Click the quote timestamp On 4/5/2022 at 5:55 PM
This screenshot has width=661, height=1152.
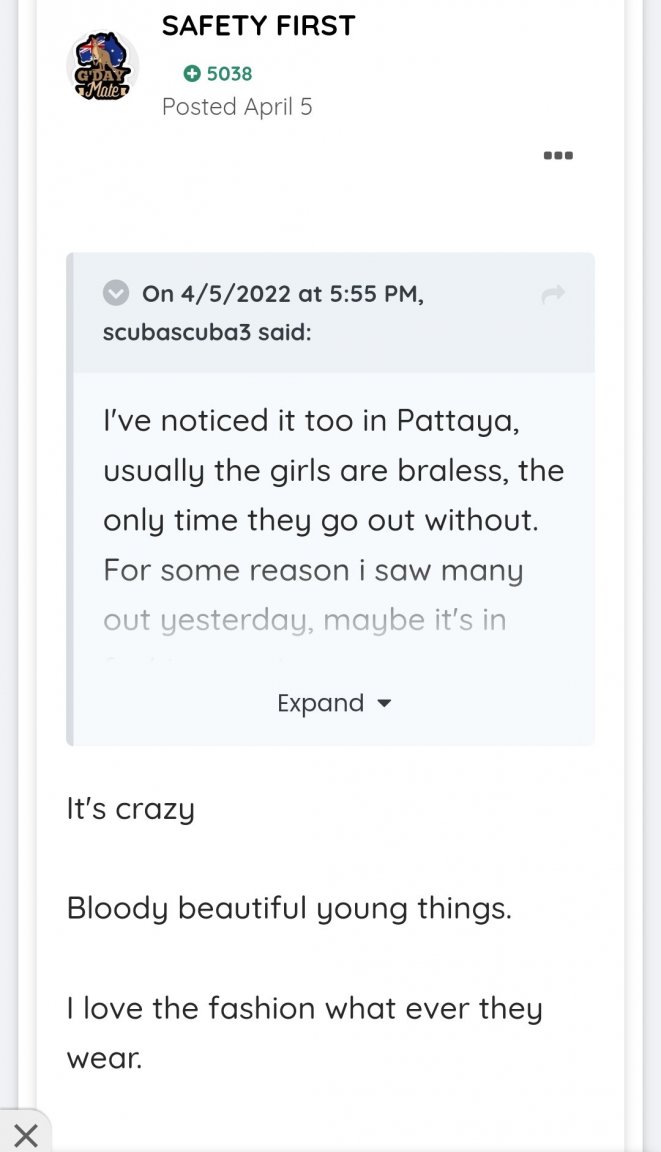(x=282, y=294)
